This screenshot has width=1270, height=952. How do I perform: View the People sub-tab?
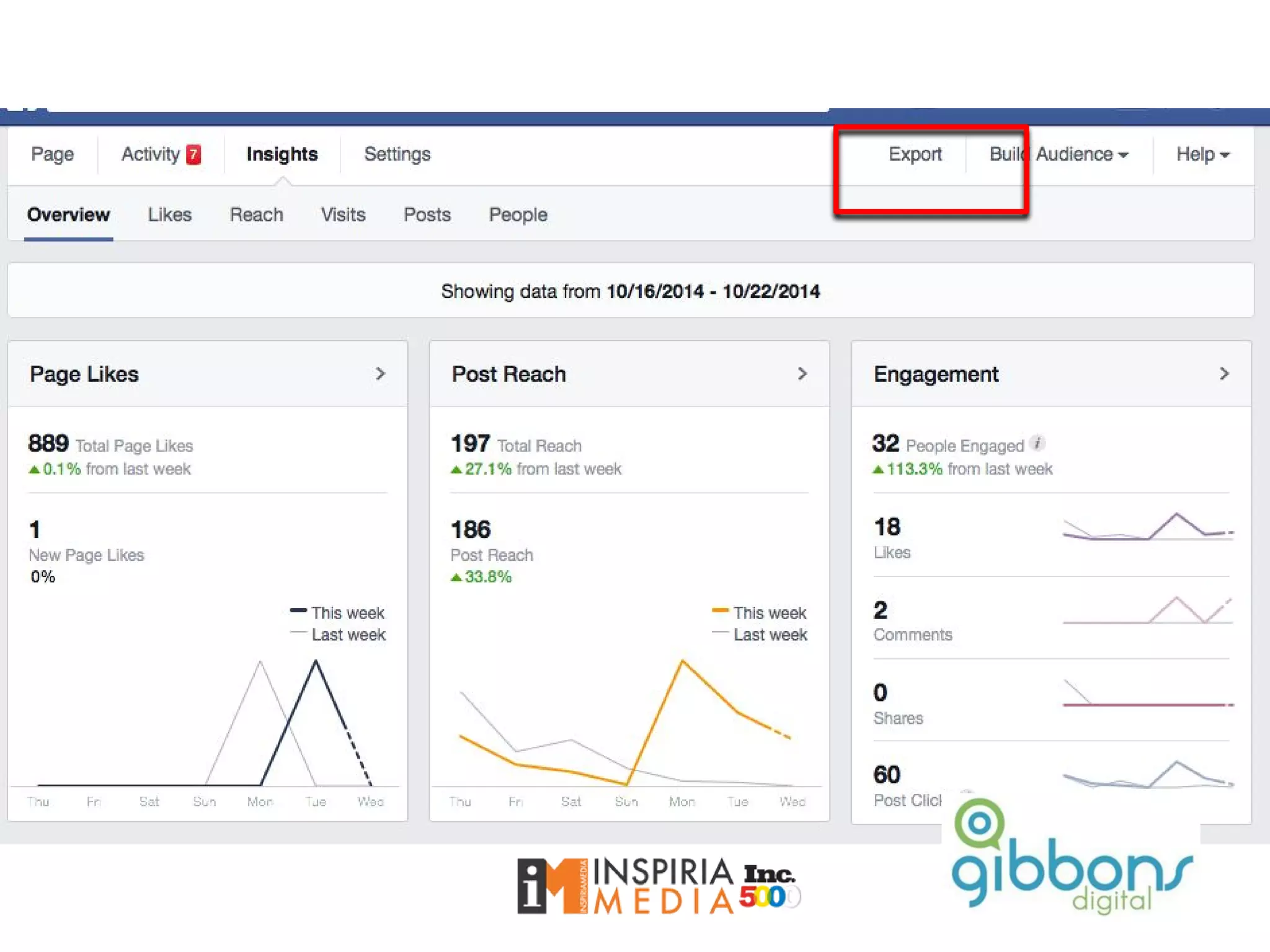pos(518,215)
